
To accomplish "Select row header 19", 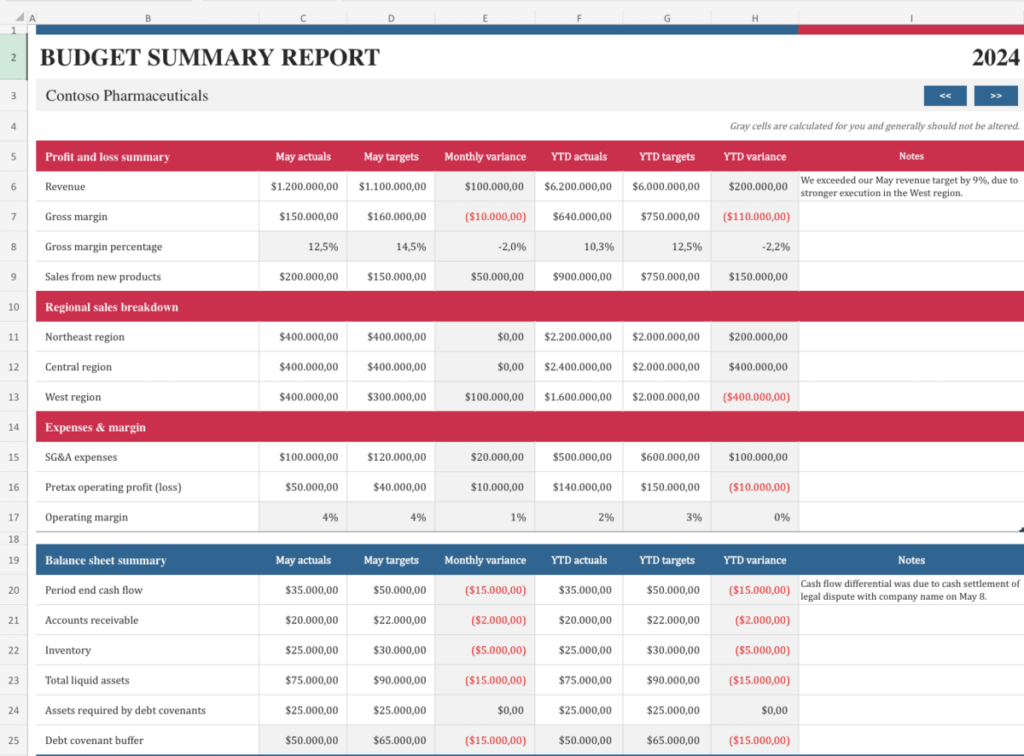I will click(x=13, y=560).
